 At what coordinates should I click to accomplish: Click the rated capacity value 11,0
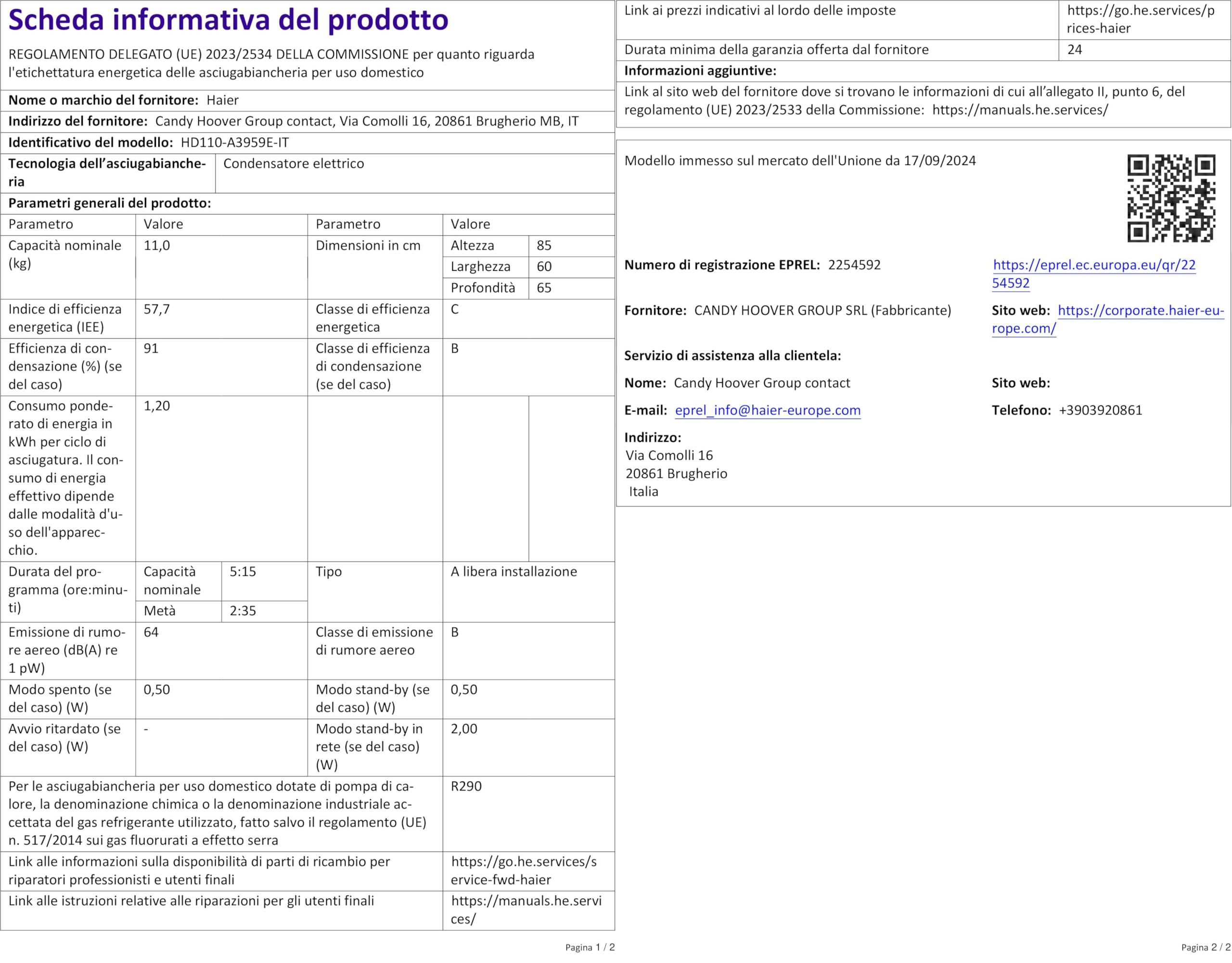(157, 246)
